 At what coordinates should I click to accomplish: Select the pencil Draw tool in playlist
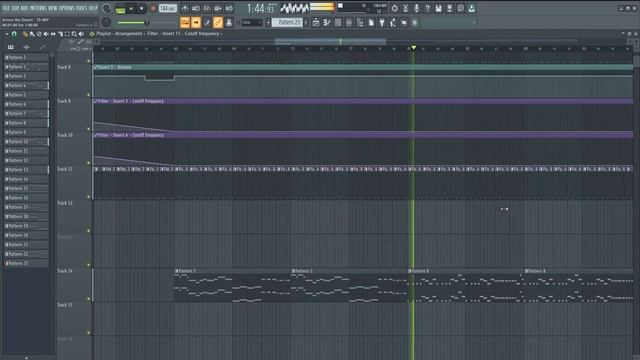tap(25, 34)
